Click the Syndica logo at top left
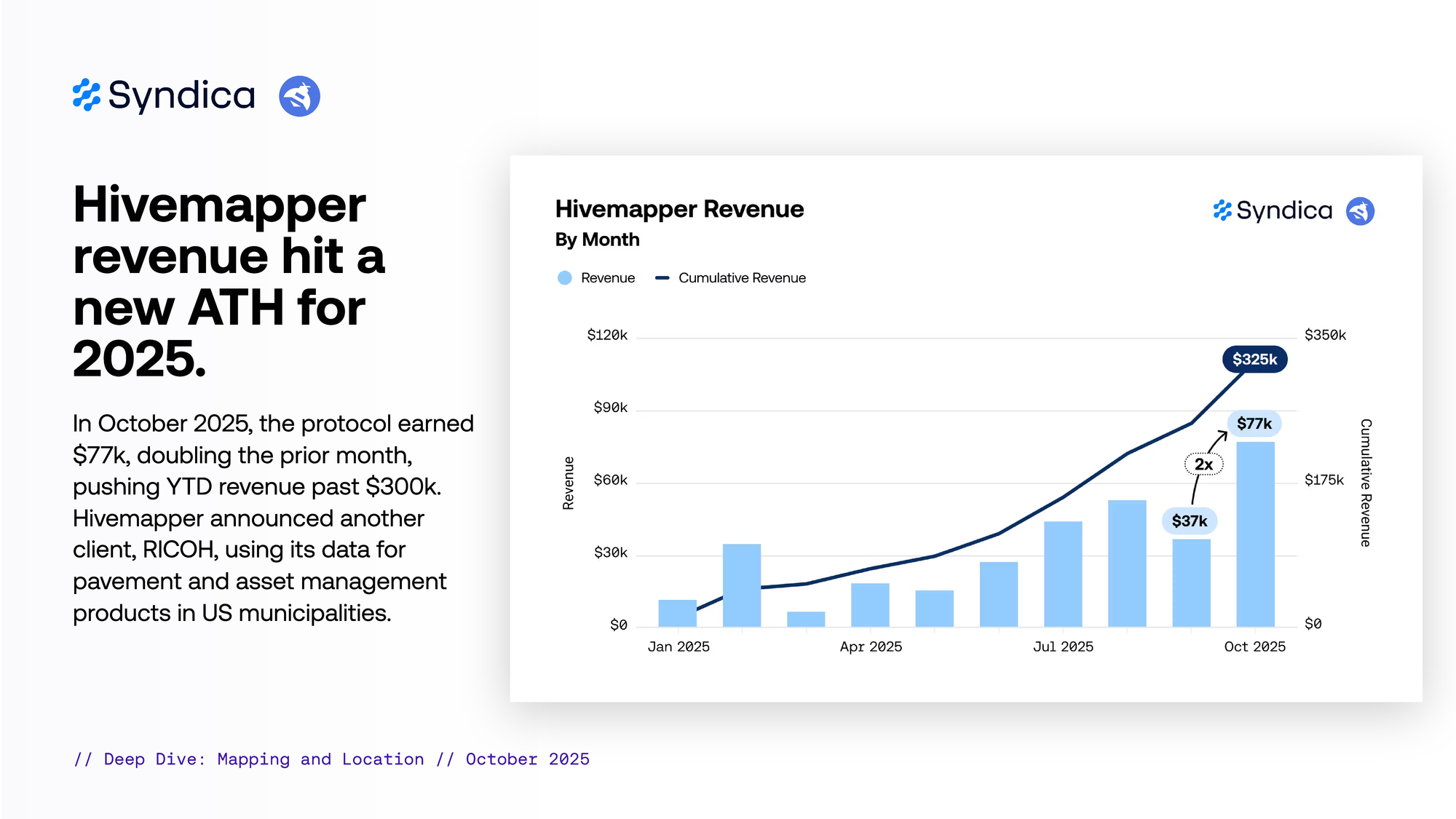Screen dimensions: 1456x819 tap(164, 96)
